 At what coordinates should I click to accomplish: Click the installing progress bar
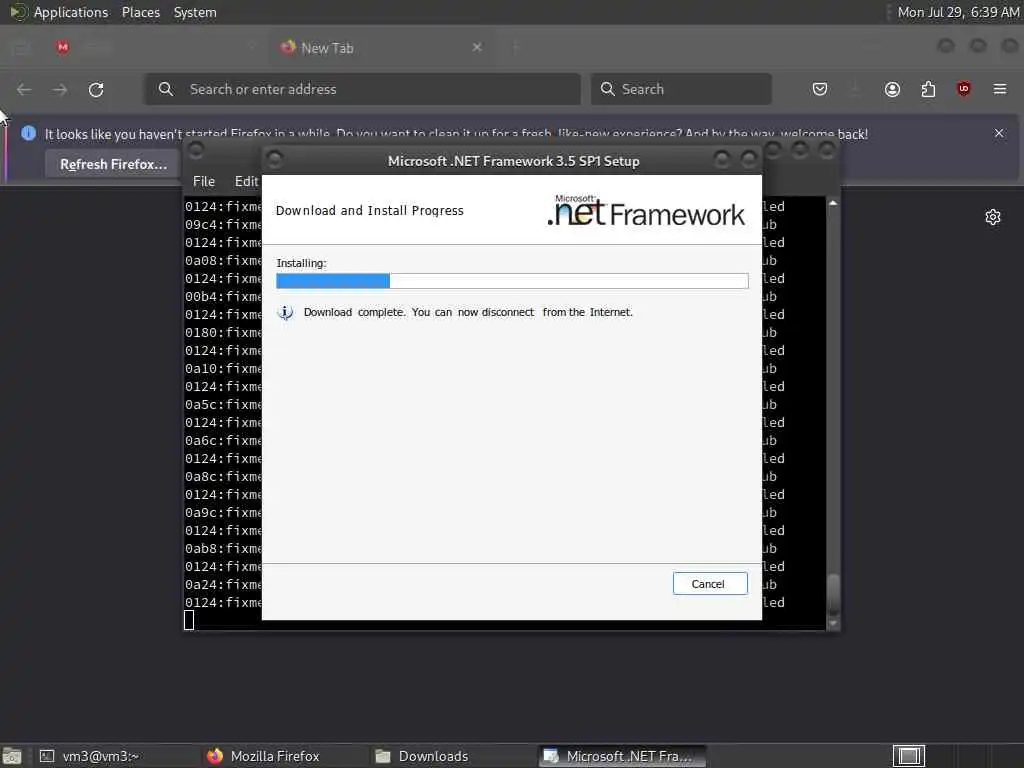tap(512, 281)
